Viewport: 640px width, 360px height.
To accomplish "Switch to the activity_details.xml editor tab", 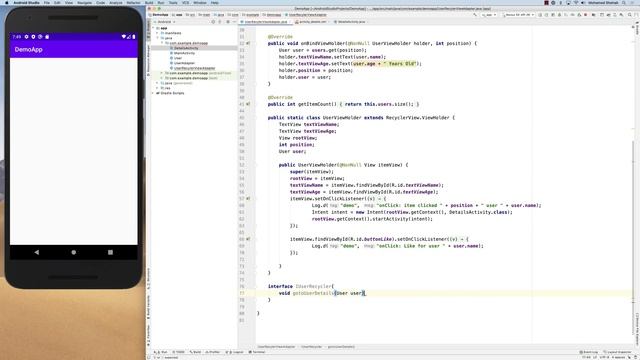I will pyautogui.click(x=312, y=22).
